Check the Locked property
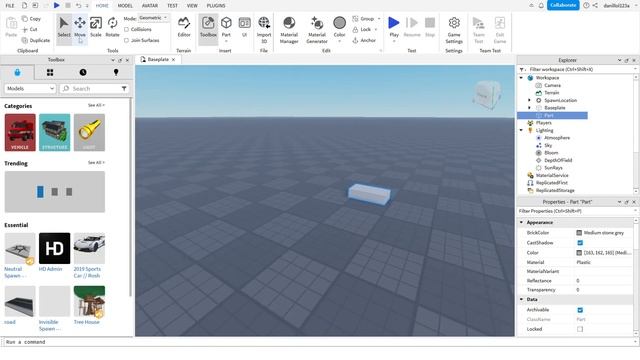This screenshot has height=360, width=640. pos(580,329)
